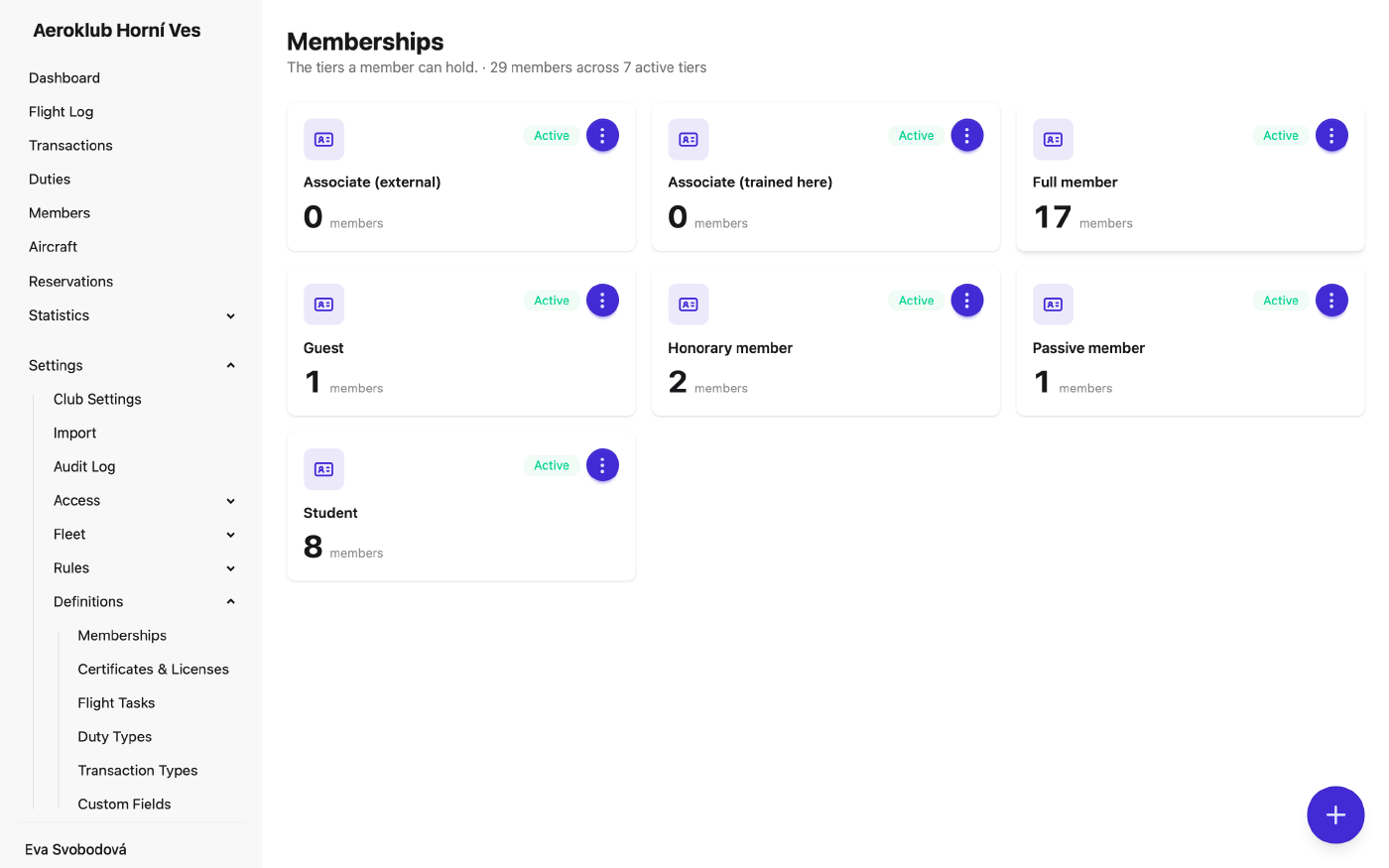Navigate to Aircraft page
Viewport: 1389px width, 868px height.
pyautogui.click(x=54, y=246)
